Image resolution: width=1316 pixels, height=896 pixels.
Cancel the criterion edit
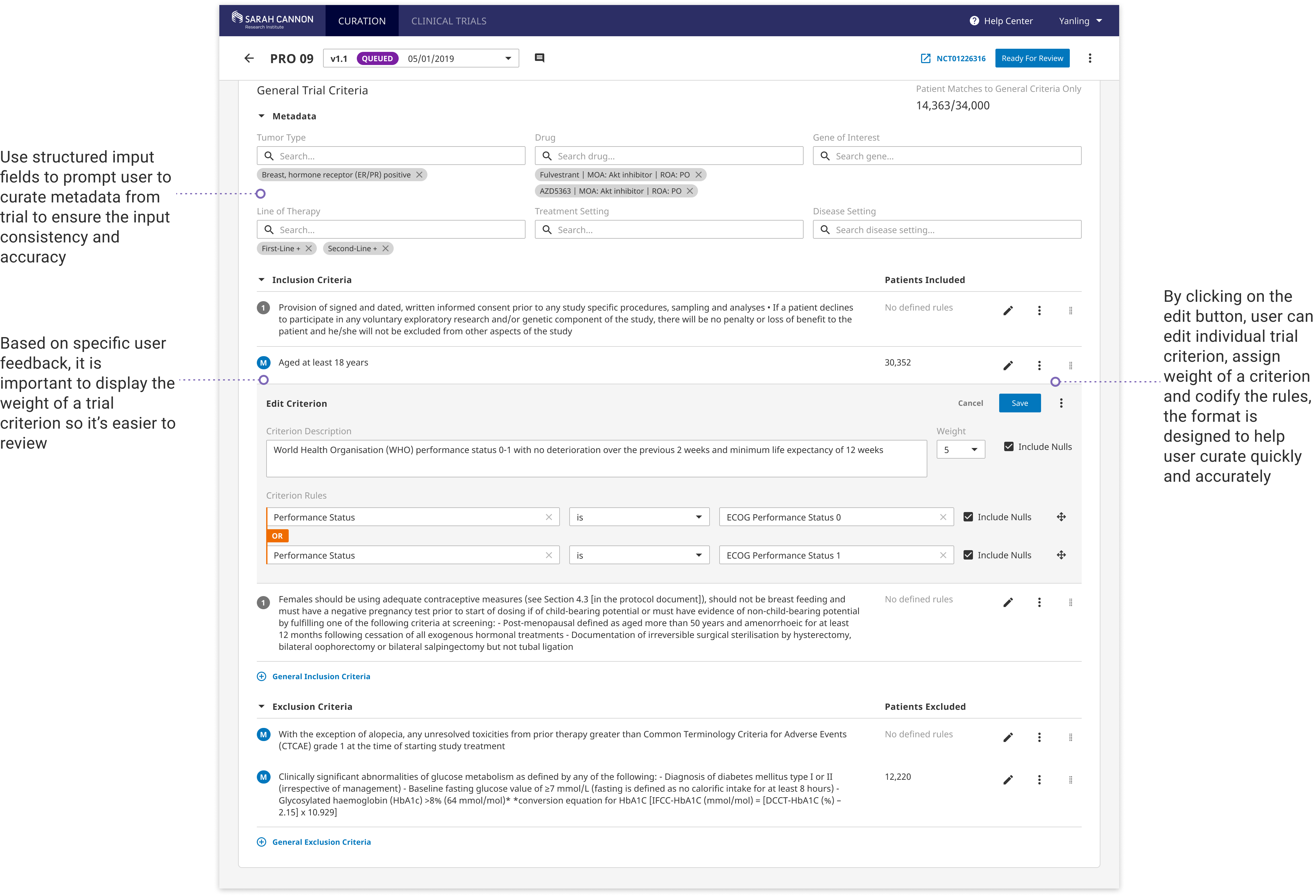point(970,403)
